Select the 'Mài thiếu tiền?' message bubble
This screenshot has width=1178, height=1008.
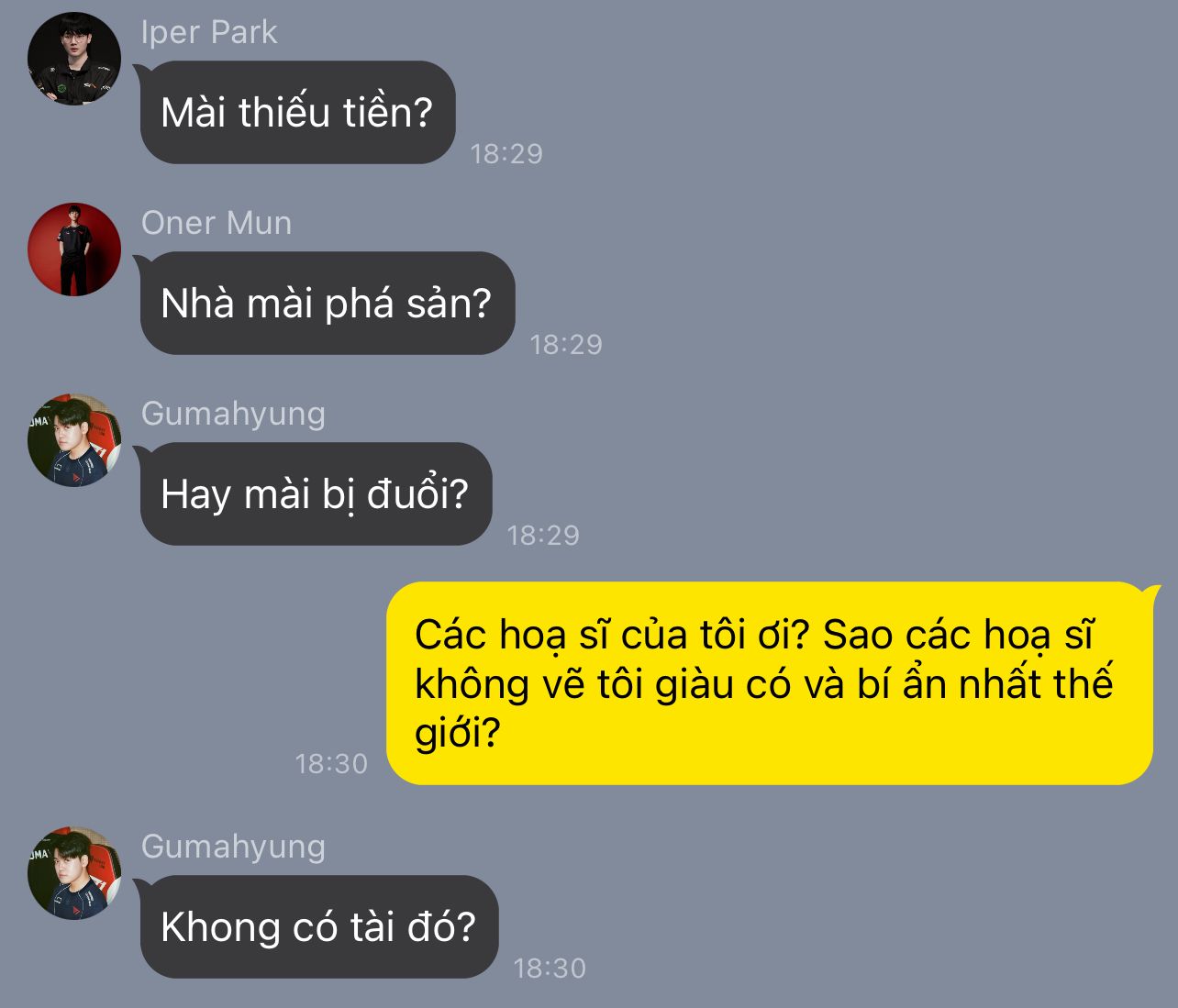click(x=298, y=113)
